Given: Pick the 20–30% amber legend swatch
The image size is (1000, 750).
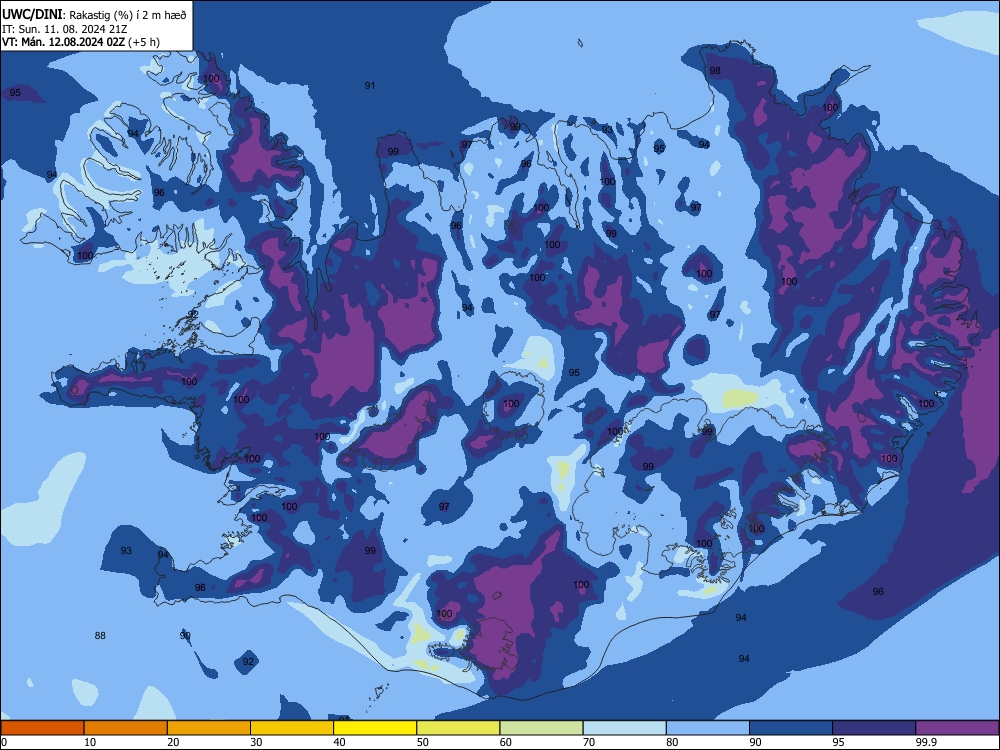Looking at the screenshot, I should (x=209, y=728).
